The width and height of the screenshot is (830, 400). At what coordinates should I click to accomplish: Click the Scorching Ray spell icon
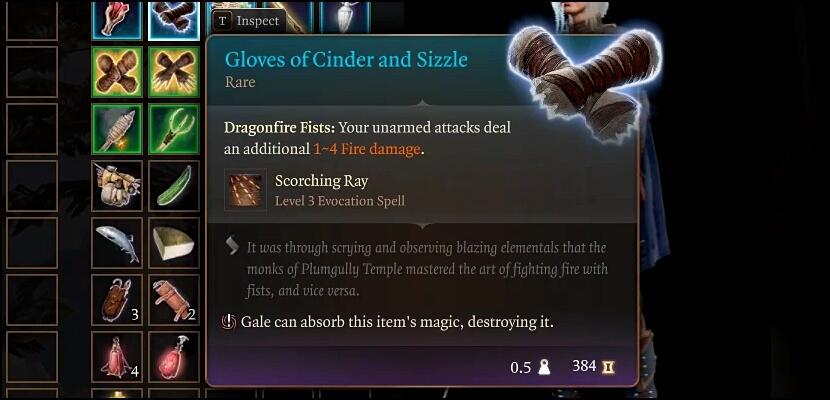tap(246, 190)
